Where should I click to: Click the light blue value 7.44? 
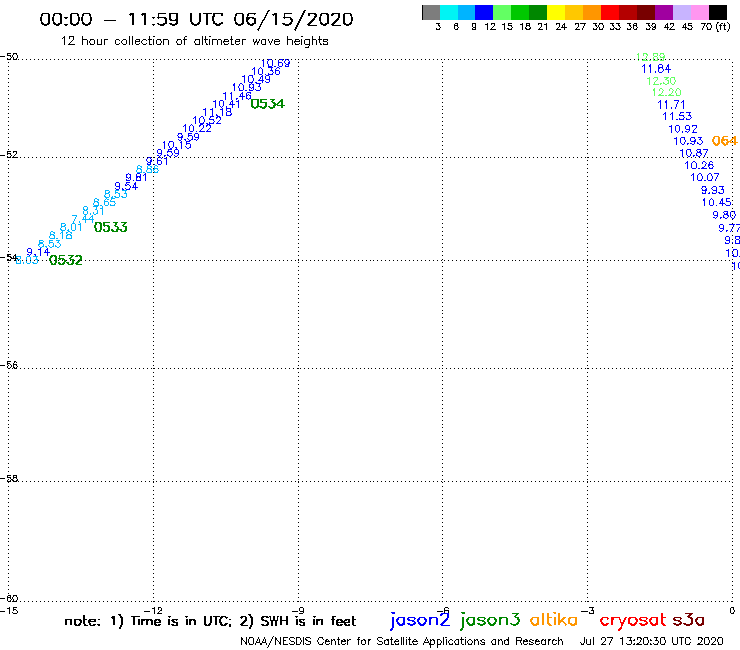pos(83,219)
